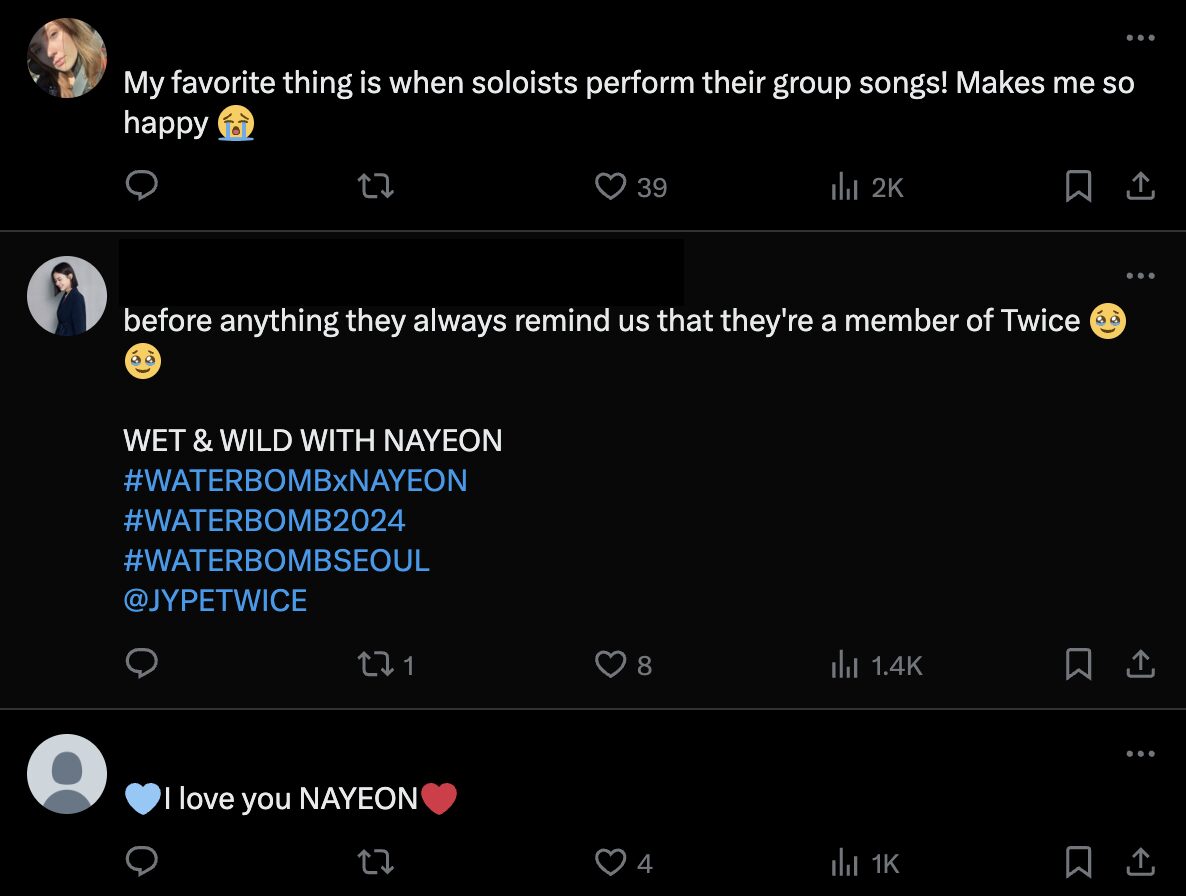Reply to the soloists group songs tweet

pos(142,186)
